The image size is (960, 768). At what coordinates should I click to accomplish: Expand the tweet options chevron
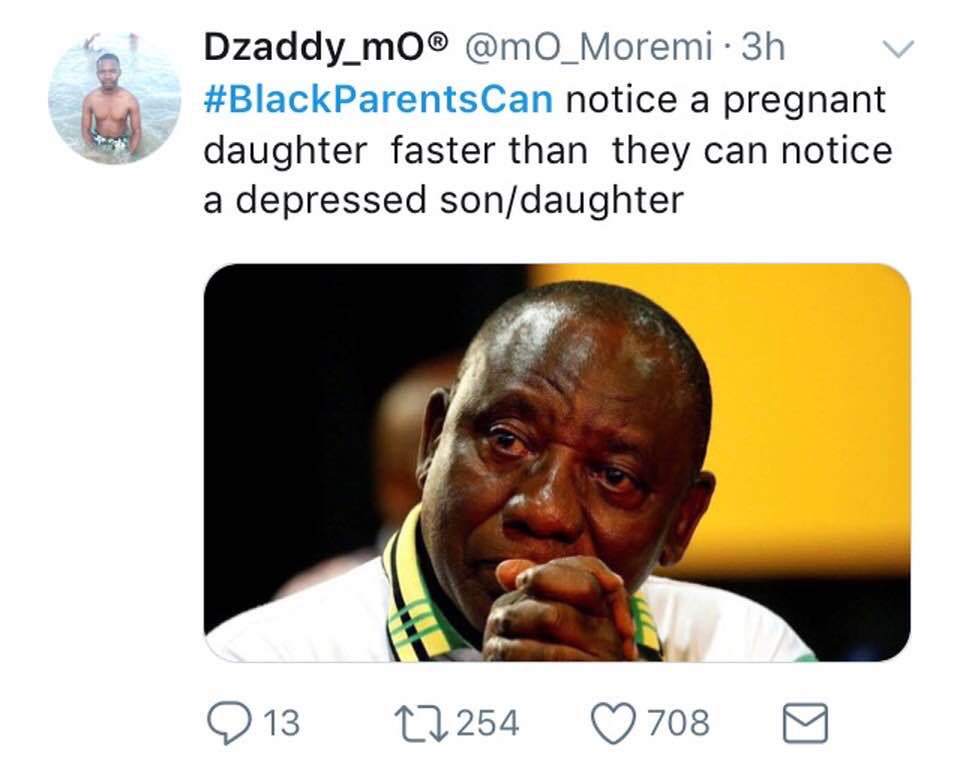(x=898, y=49)
